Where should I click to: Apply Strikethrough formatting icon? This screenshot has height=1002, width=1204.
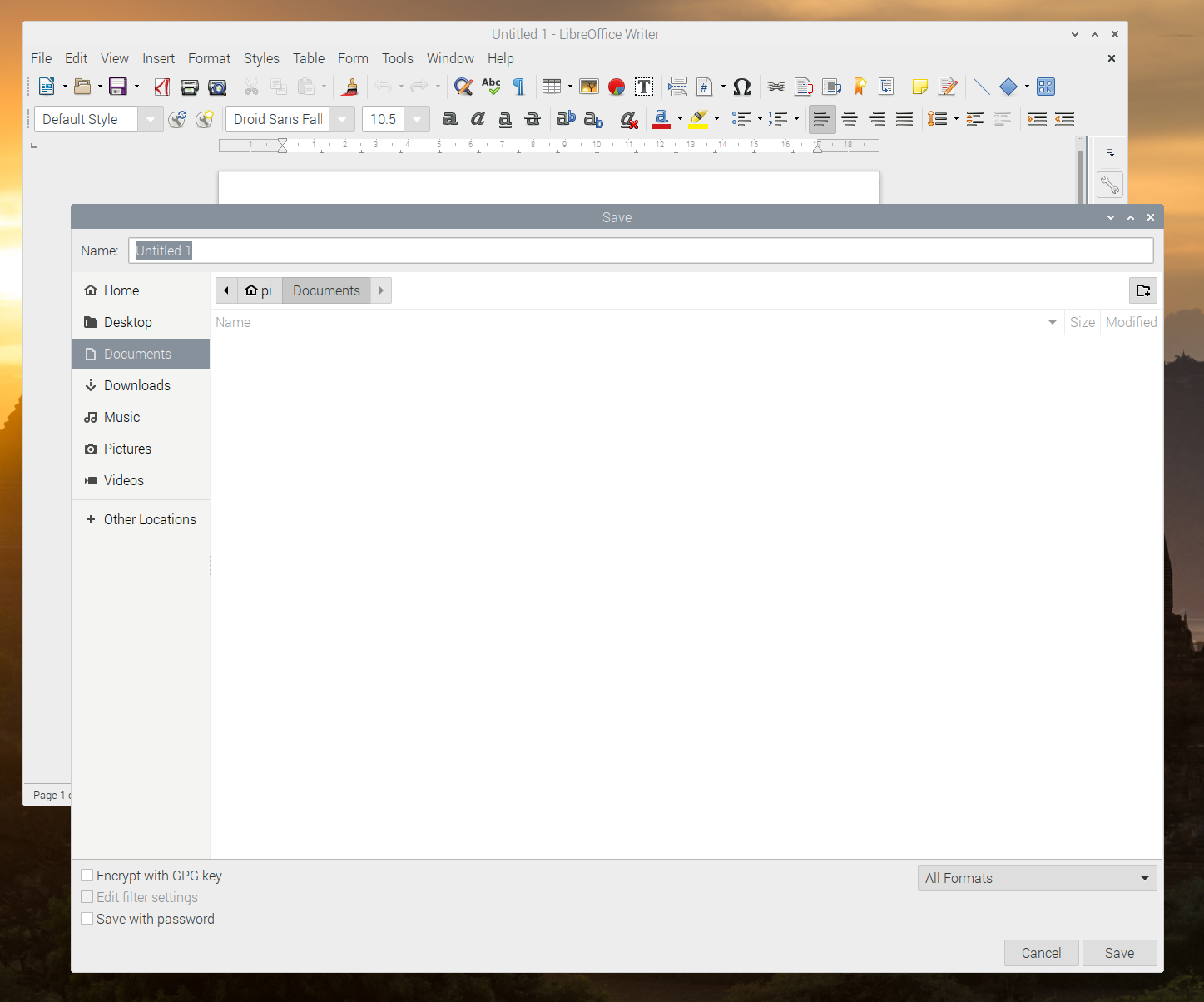pos(533,119)
